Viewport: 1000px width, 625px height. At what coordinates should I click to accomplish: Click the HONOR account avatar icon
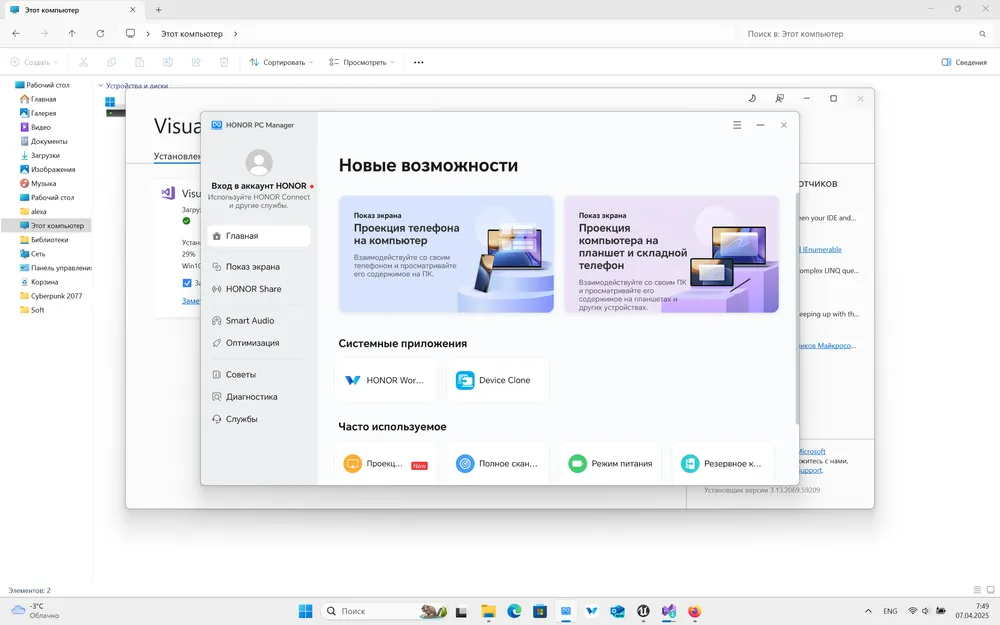259,162
